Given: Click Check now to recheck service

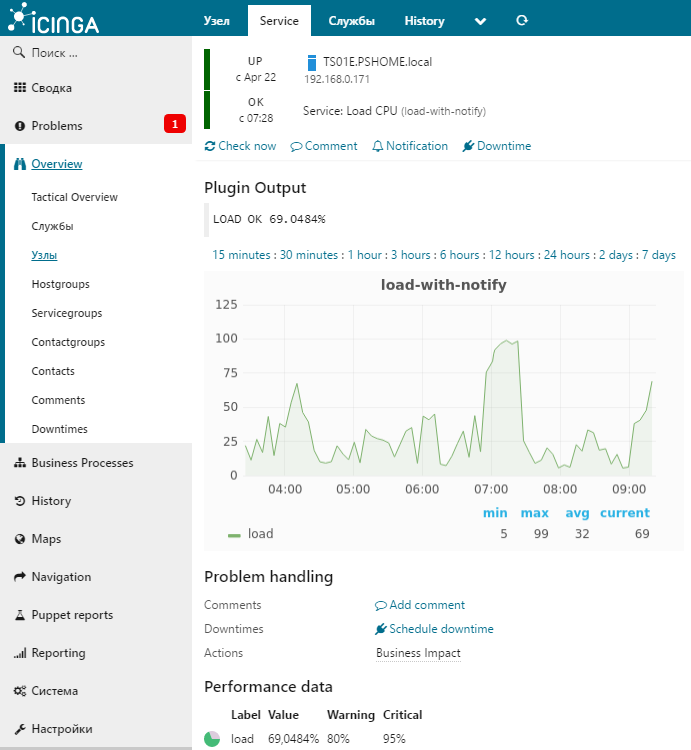Looking at the screenshot, I should (x=240, y=146).
